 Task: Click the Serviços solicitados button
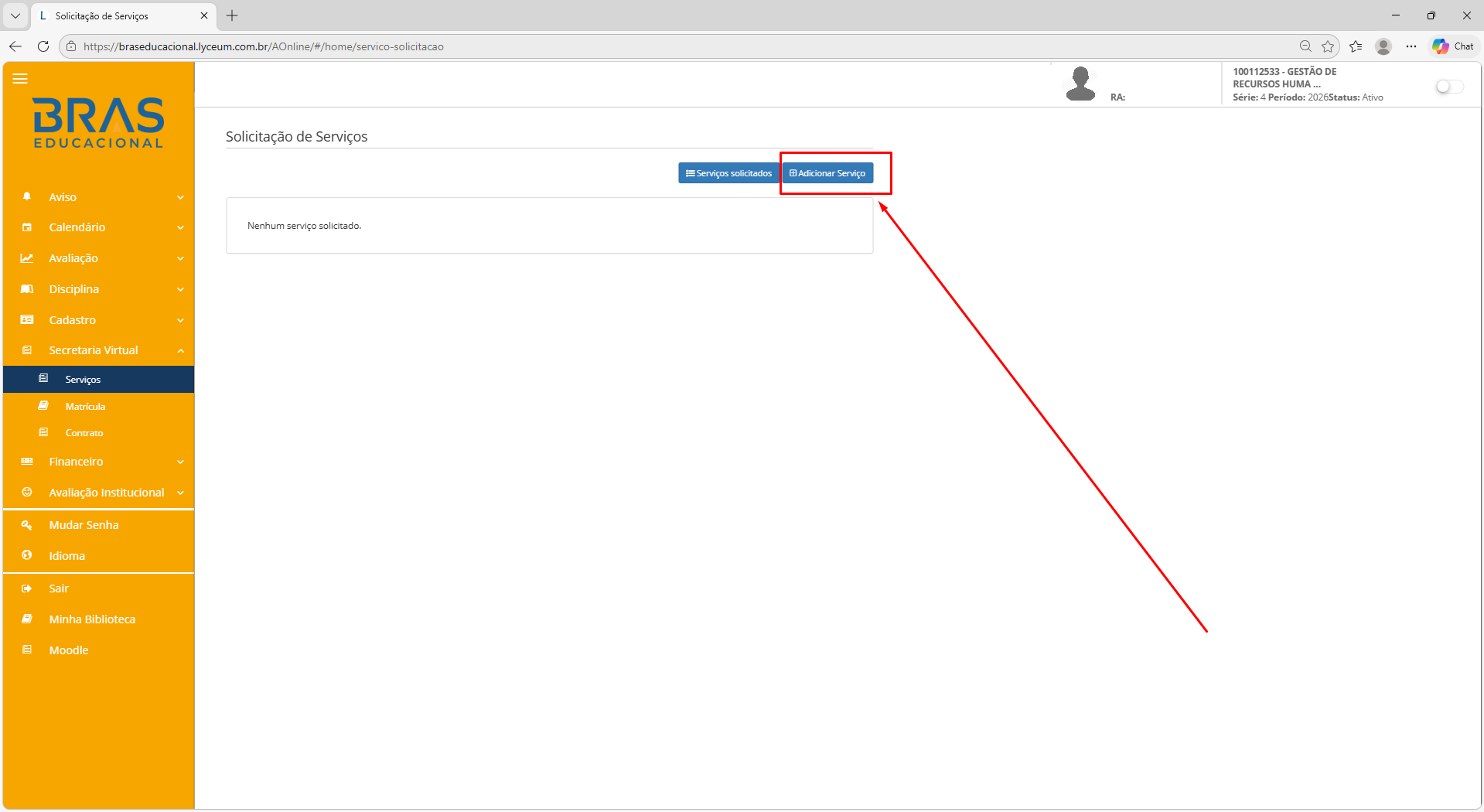tap(728, 173)
